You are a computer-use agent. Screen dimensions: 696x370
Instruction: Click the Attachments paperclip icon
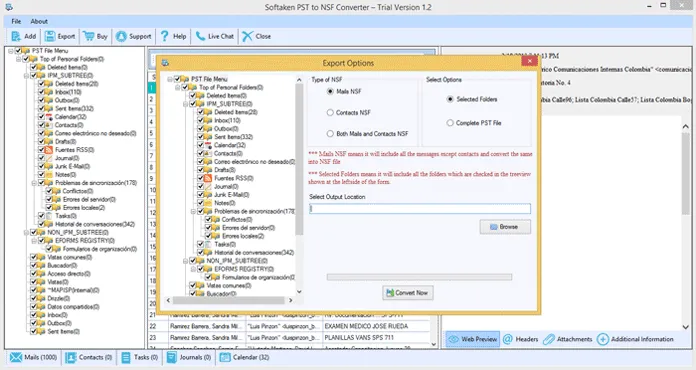coord(549,339)
